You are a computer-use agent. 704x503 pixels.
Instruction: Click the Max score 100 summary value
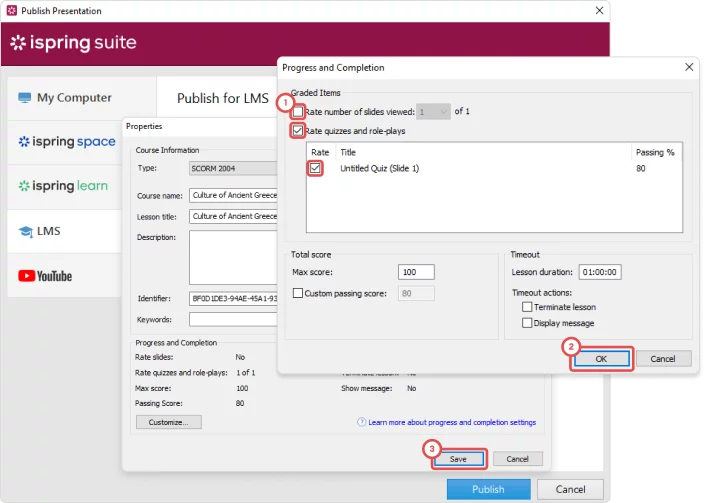pyautogui.click(x=242, y=388)
